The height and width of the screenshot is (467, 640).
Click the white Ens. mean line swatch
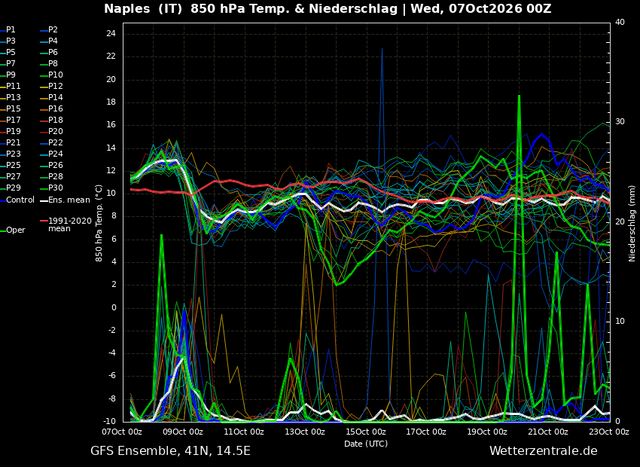[44, 200]
